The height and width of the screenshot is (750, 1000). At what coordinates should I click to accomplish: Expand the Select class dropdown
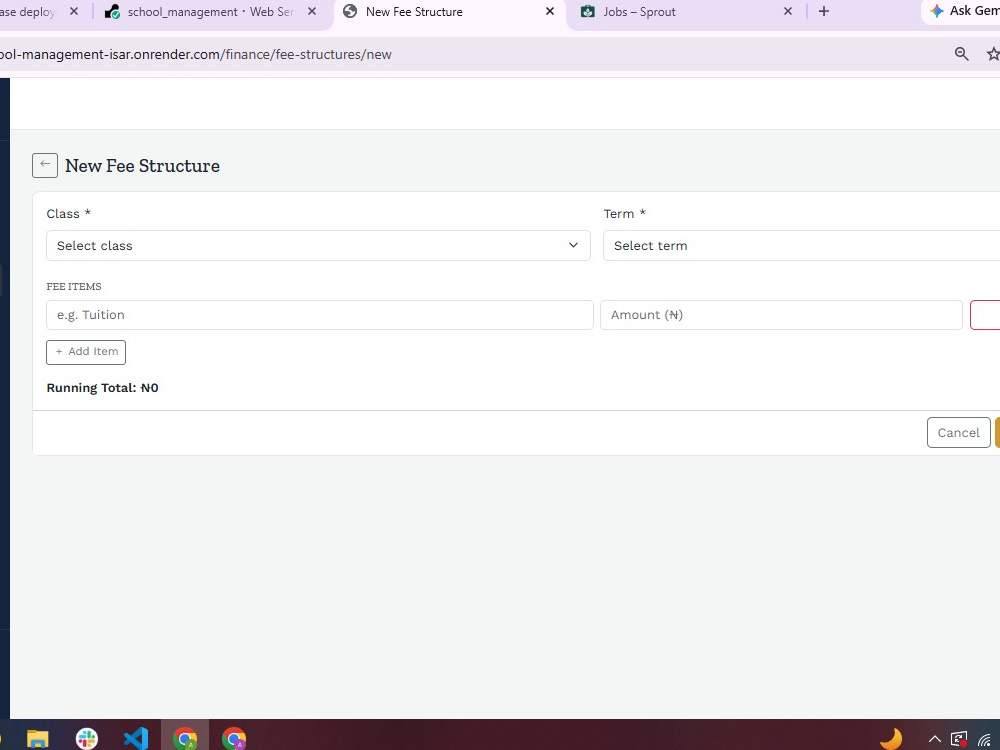coord(318,246)
